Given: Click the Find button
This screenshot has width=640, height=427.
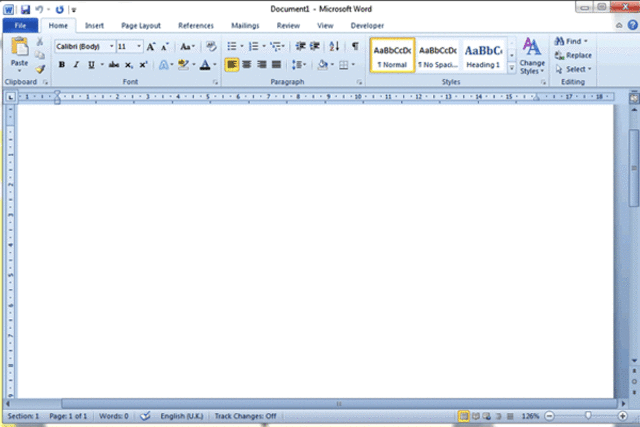Looking at the screenshot, I should 571,41.
